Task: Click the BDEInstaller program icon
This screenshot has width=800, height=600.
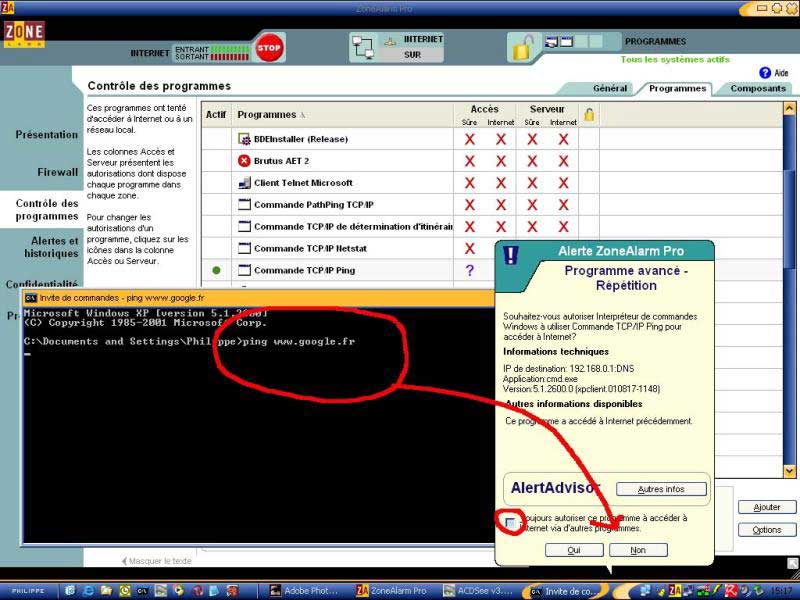Action: 244,139
